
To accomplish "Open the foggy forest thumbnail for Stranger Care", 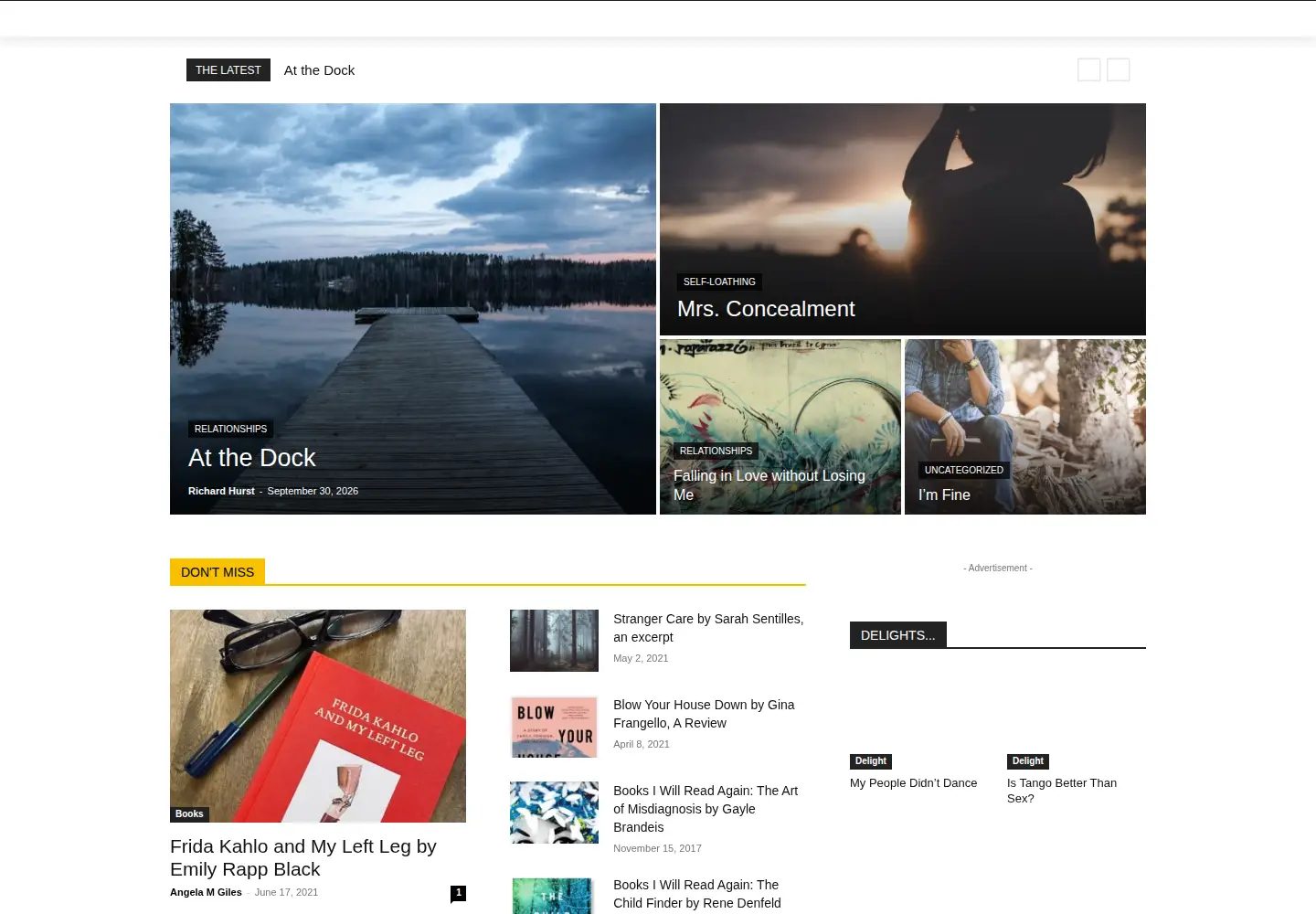I will click(554, 641).
